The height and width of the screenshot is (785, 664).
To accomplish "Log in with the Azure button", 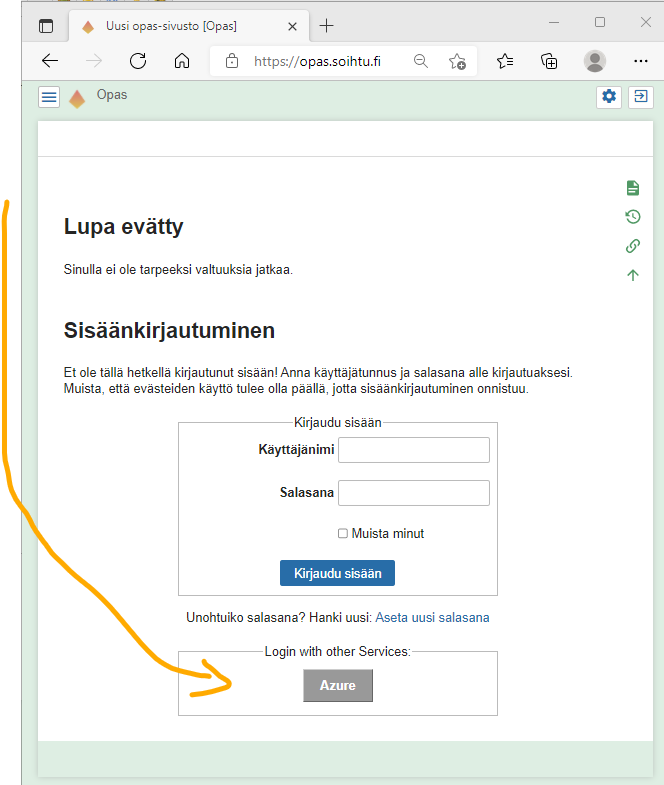I will [x=338, y=685].
